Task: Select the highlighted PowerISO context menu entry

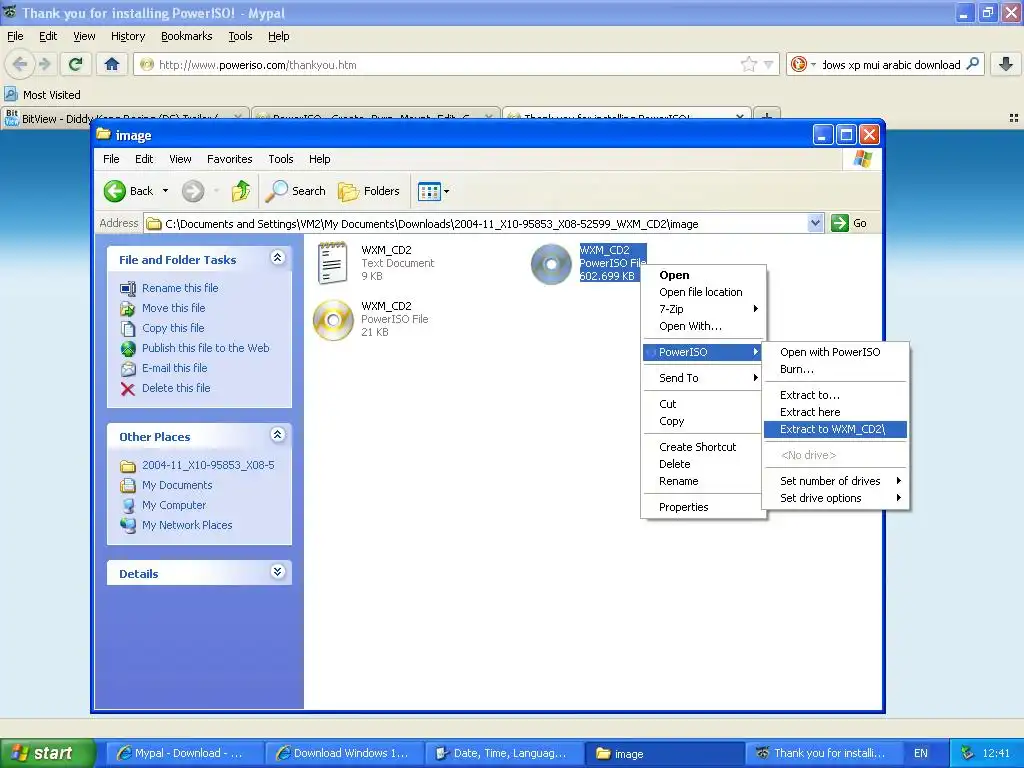Action: [703, 352]
